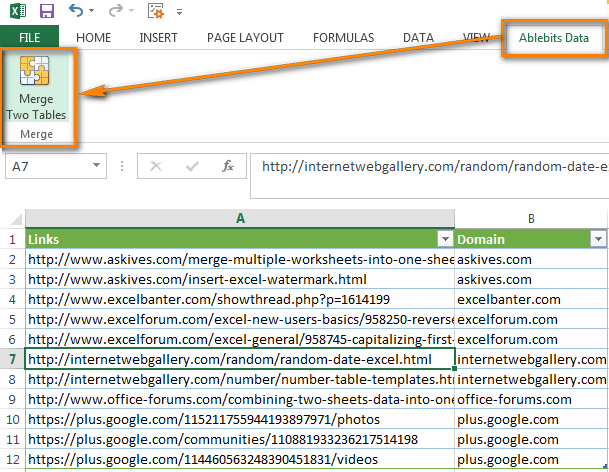Click into the formula bar text
The height and width of the screenshot is (472, 609).
430,176
